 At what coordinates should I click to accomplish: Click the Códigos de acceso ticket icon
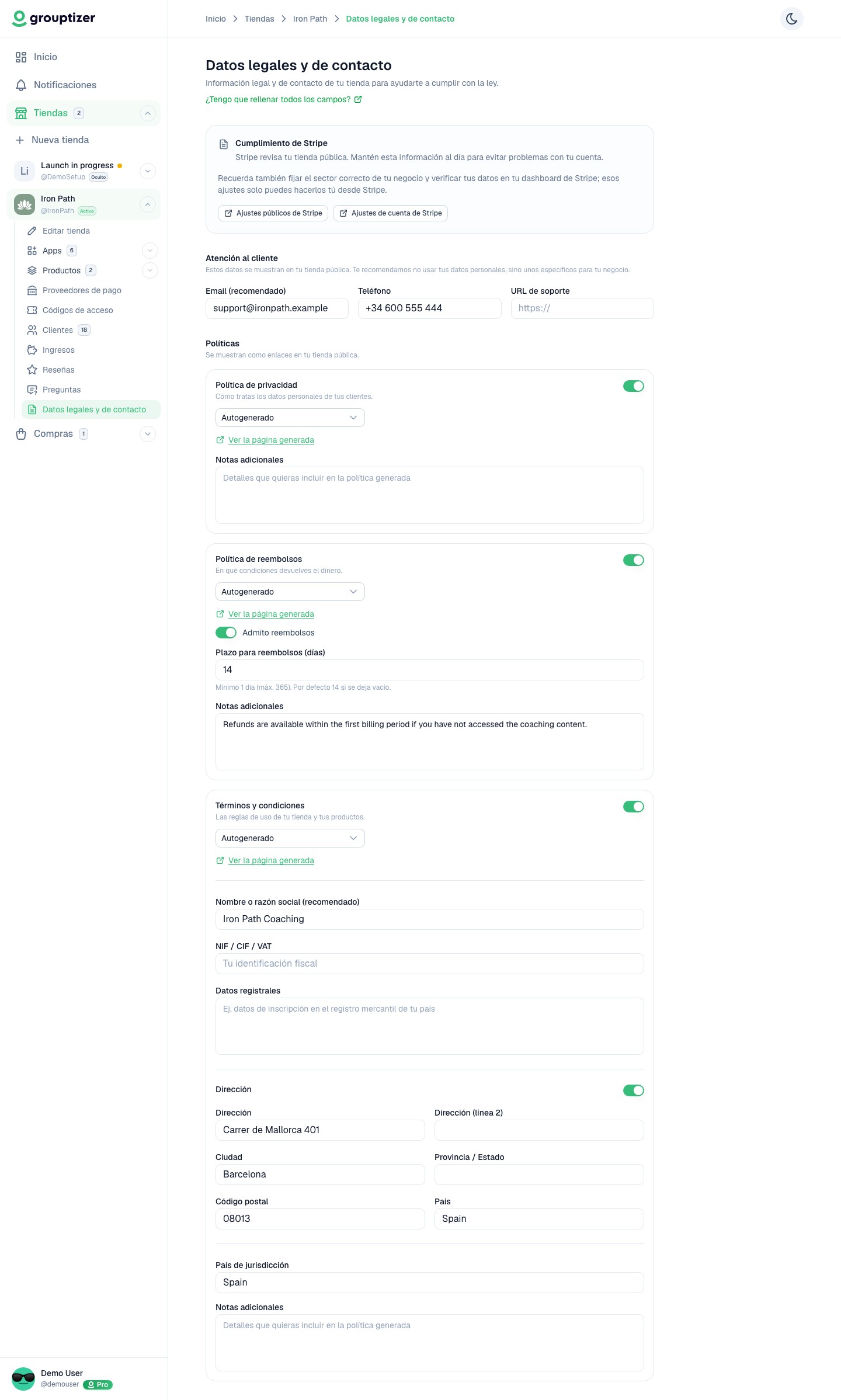[x=32, y=311]
